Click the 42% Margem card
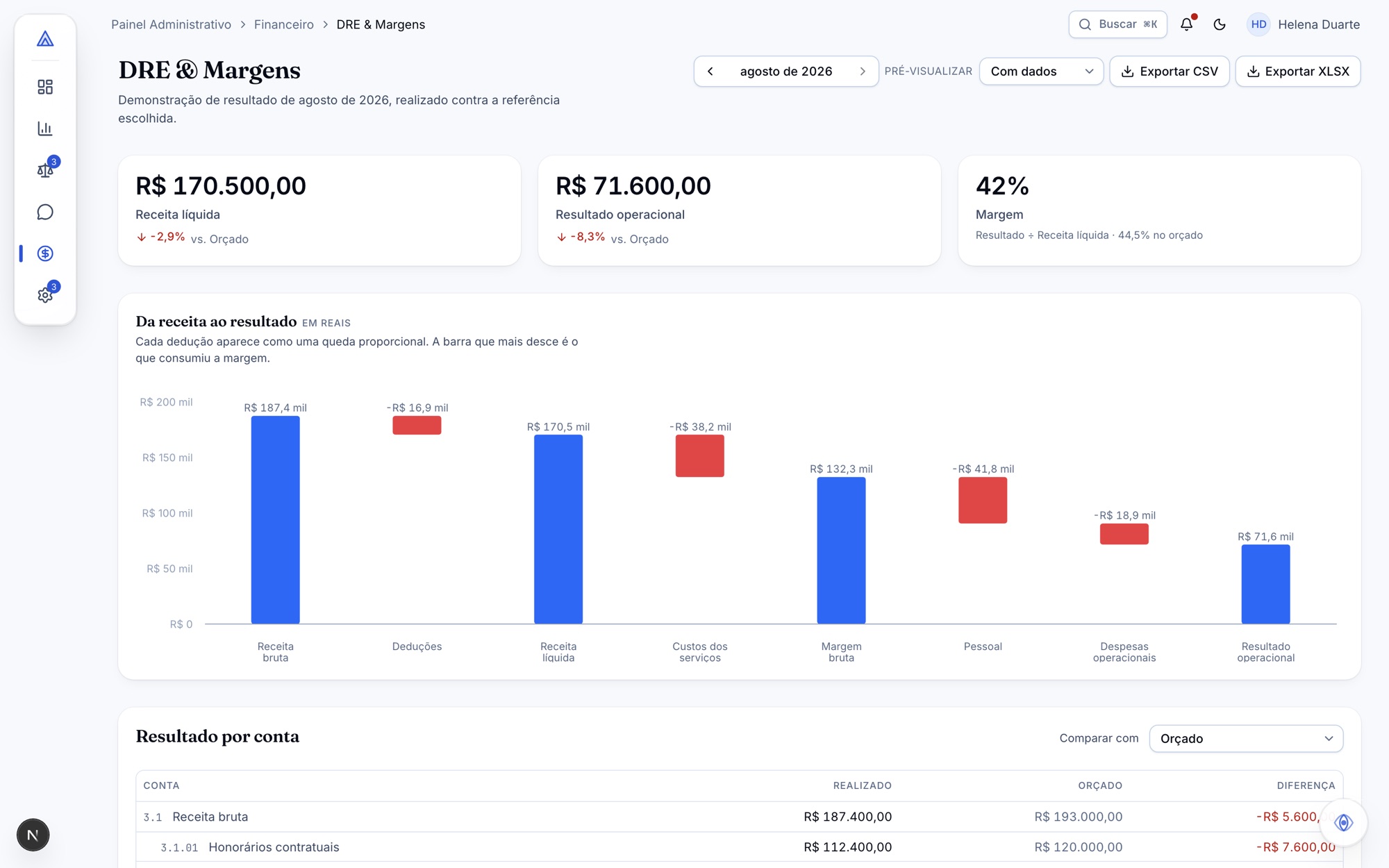Image resolution: width=1389 pixels, height=868 pixels. point(1159,210)
